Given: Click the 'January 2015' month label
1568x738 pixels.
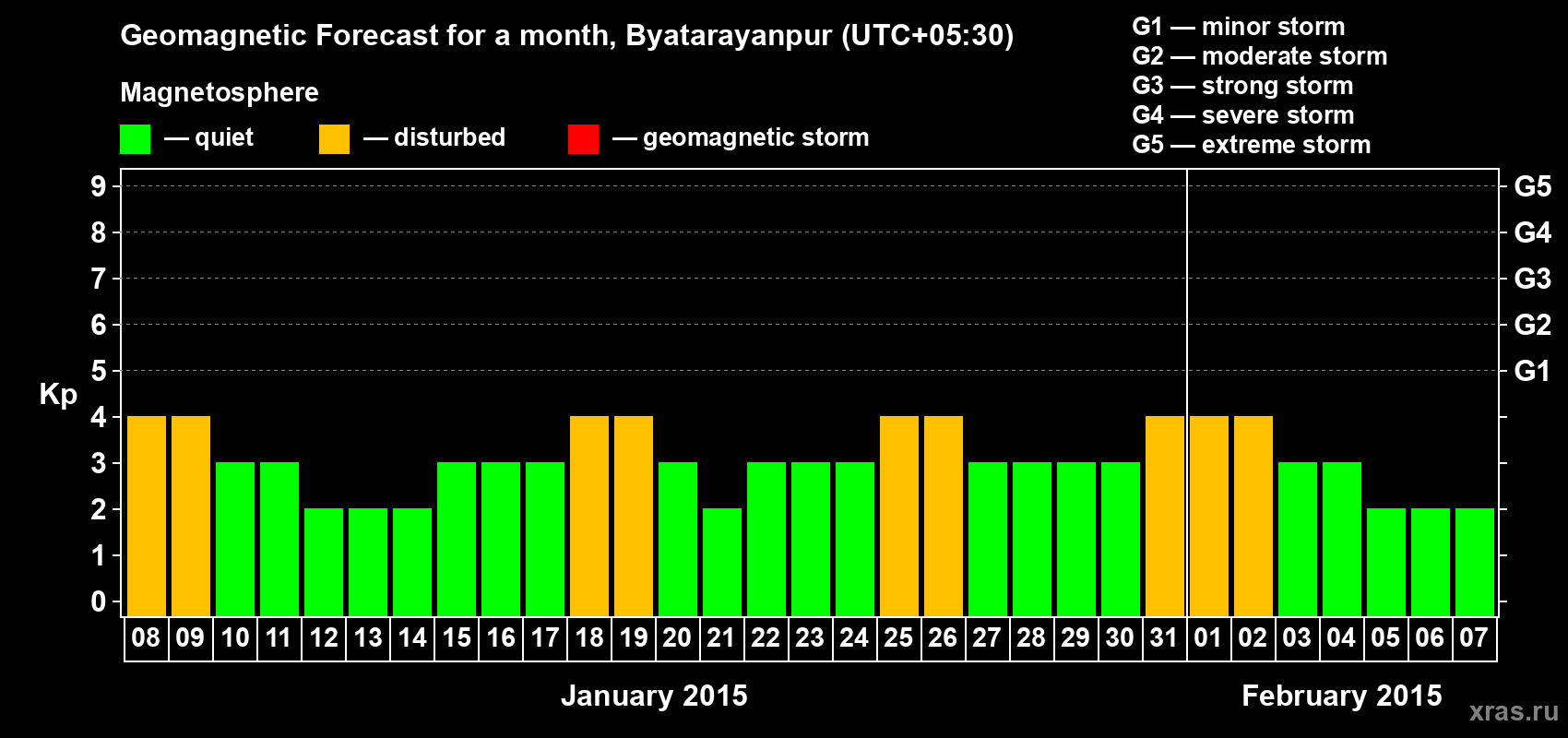Looking at the screenshot, I should (x=654, y=696).
